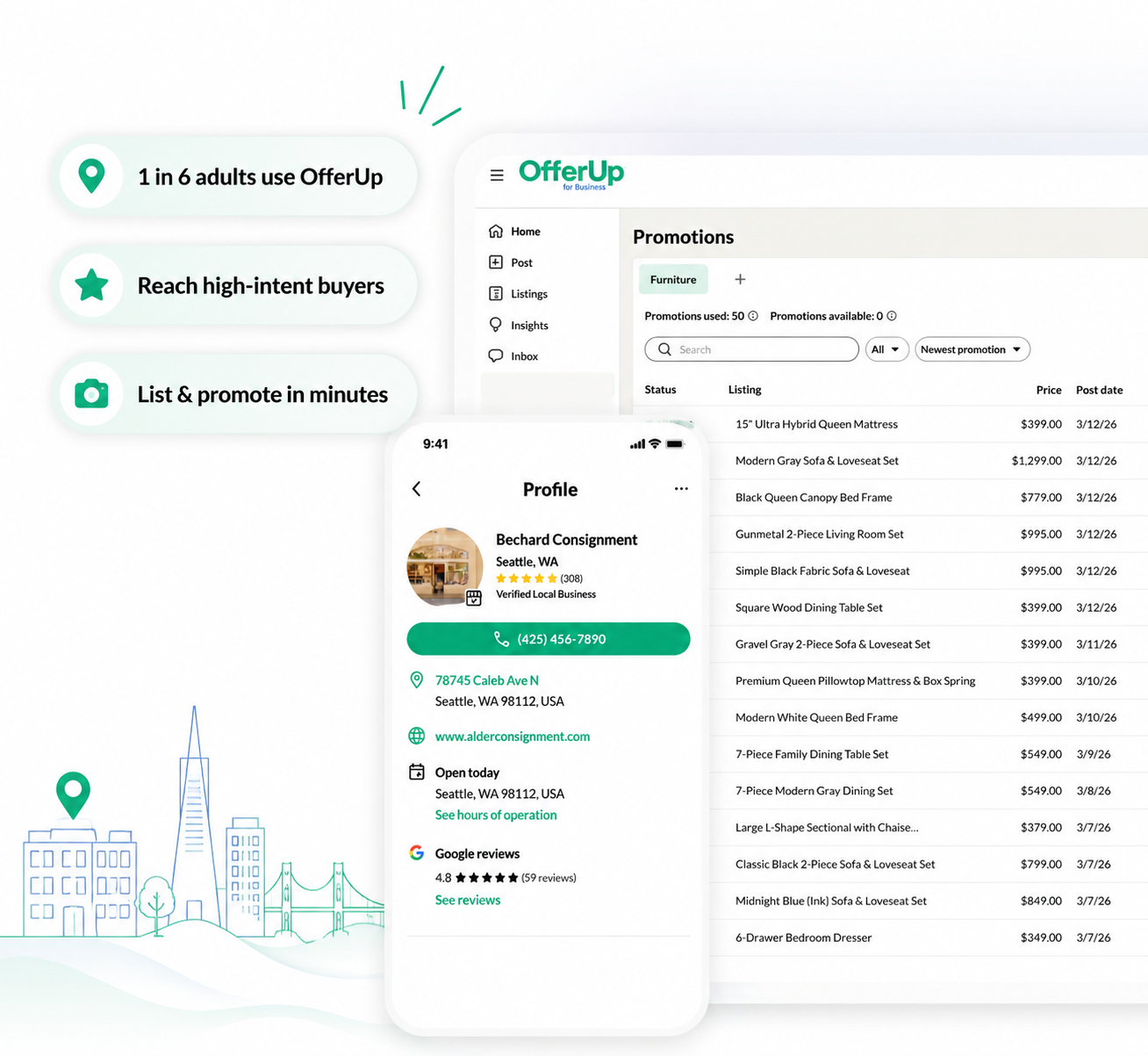Select 7-Piece Modern Gray Dining Set listing
Screen dimensions: 1148x1056
coord(814,791)
